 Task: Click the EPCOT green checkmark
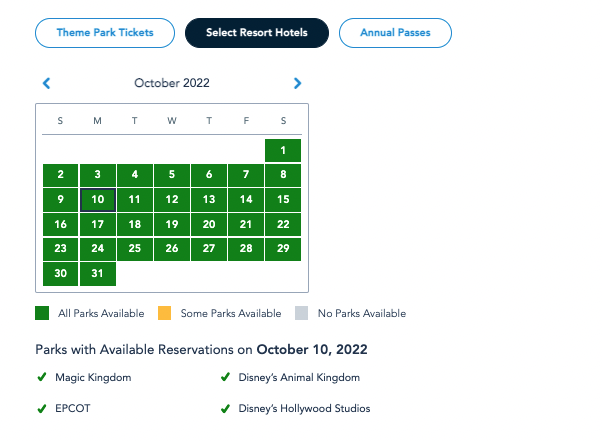[x=42, y=409]
